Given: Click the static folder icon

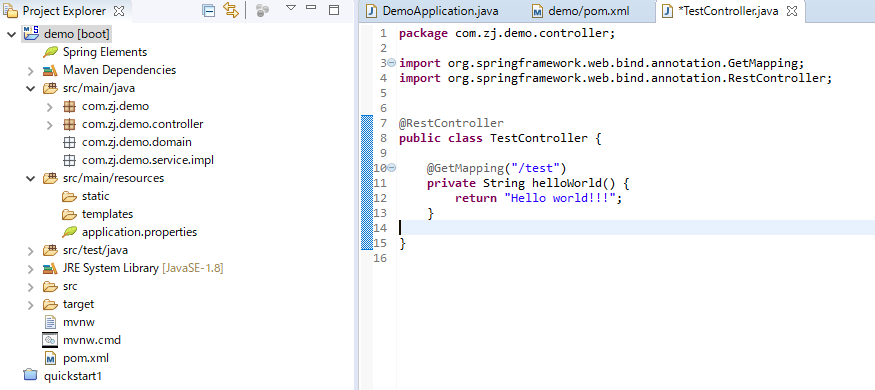Looking at the screenshot, I should 69,196.
